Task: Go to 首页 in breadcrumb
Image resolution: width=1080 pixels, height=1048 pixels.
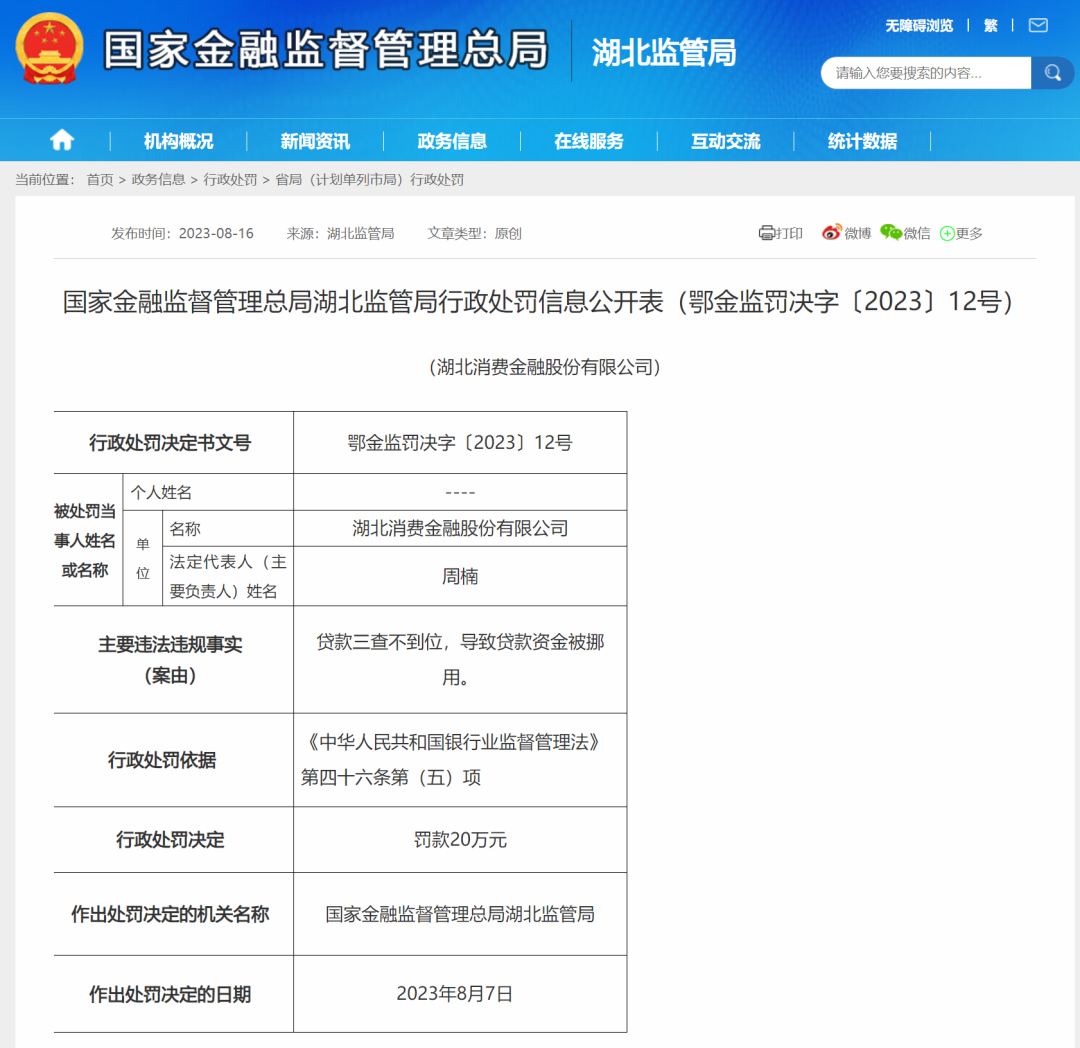Action: [x=100, y=180]
